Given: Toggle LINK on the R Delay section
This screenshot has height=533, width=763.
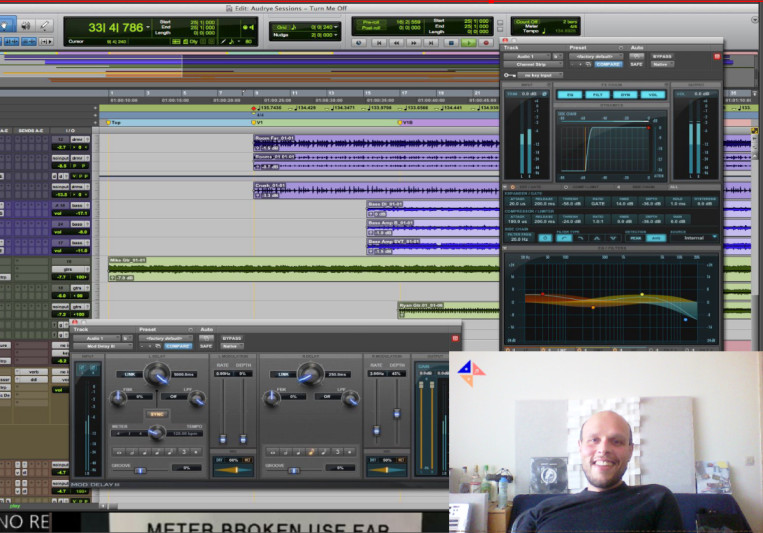Looking at the screenshot, I should 283,374.
